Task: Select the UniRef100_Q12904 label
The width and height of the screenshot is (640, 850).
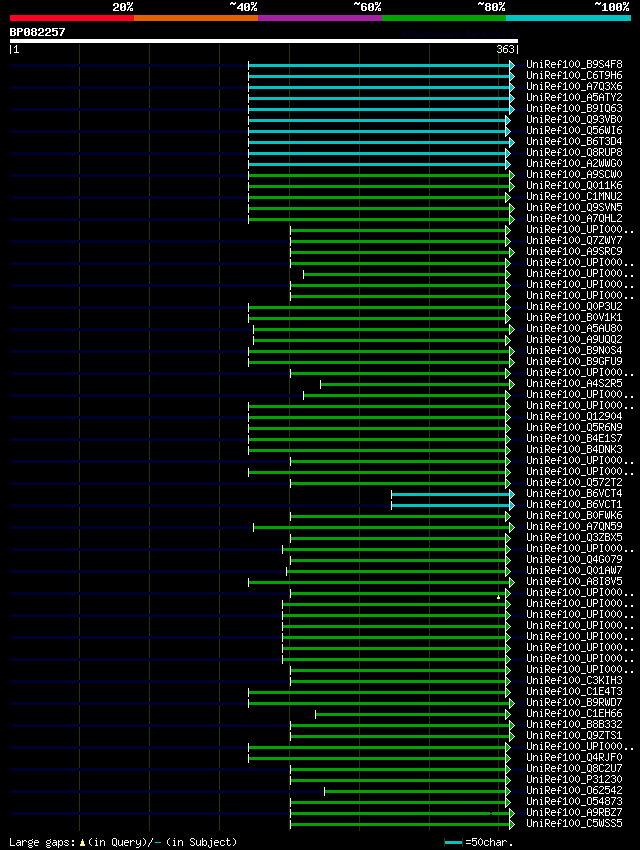Action: 574,416
